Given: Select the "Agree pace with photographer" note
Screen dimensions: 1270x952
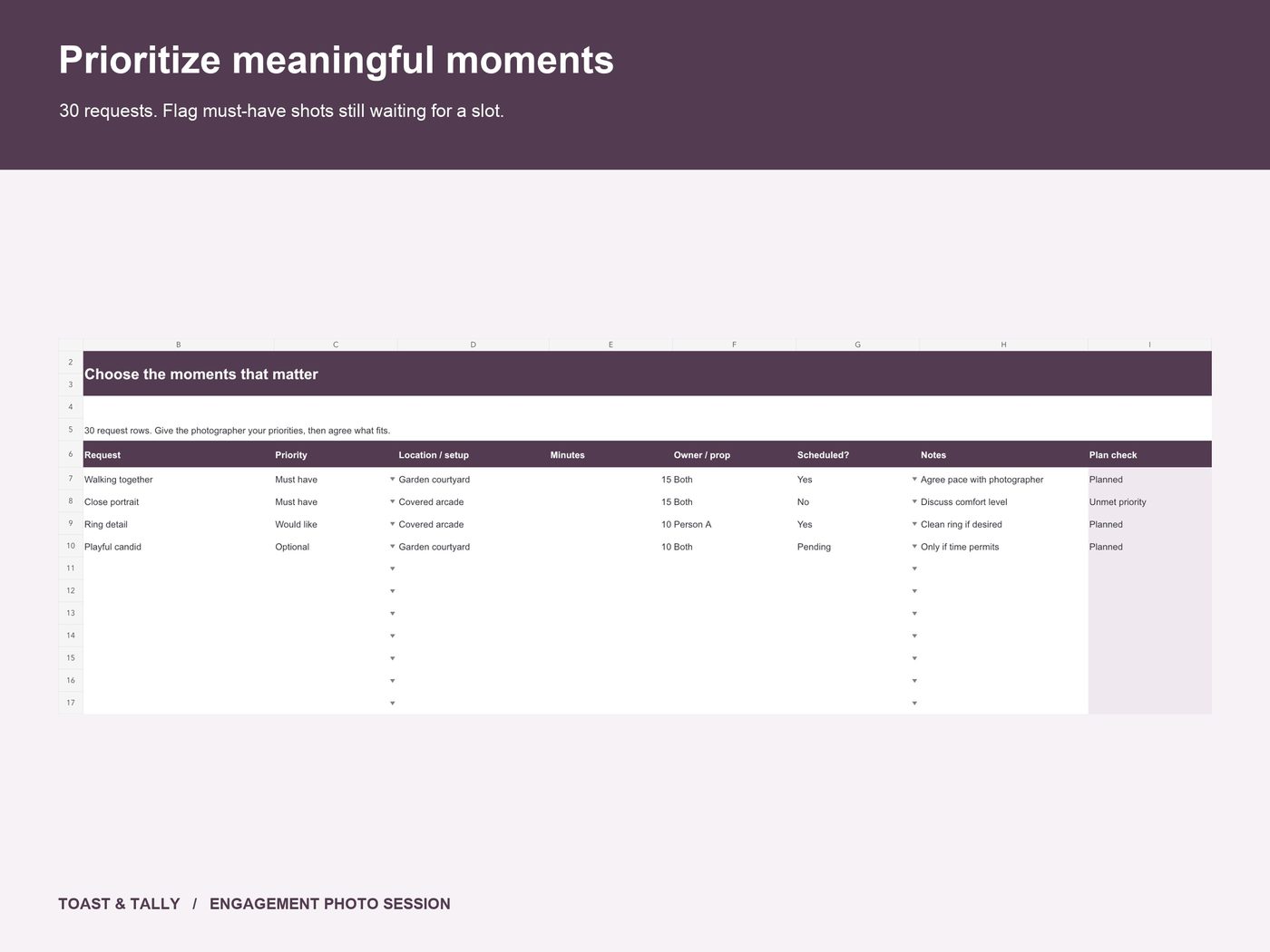Looking at the screenshot, I should [1003, 480].
